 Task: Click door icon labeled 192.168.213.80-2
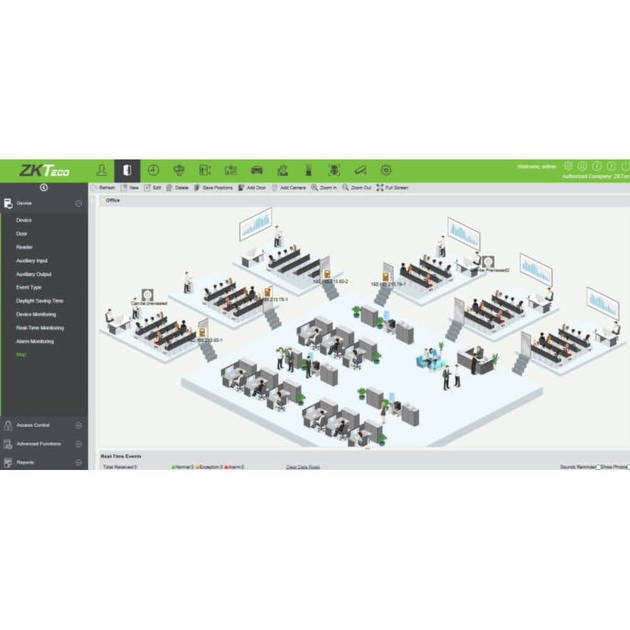[x=327, y=274]
